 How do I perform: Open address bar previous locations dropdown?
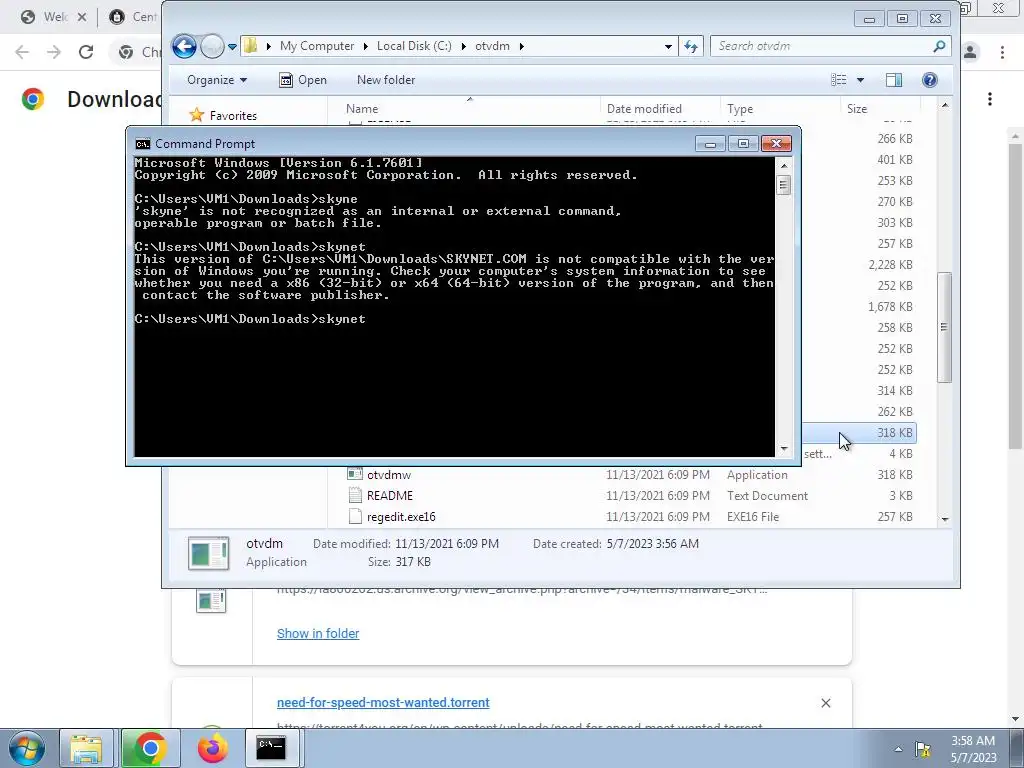click(668, 46)
